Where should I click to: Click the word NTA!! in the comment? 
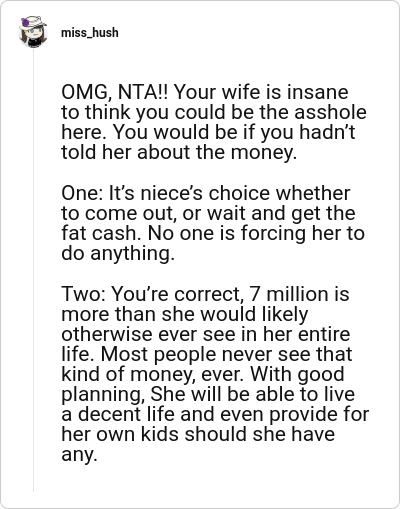pyautogui.click(x=143, y=92)
